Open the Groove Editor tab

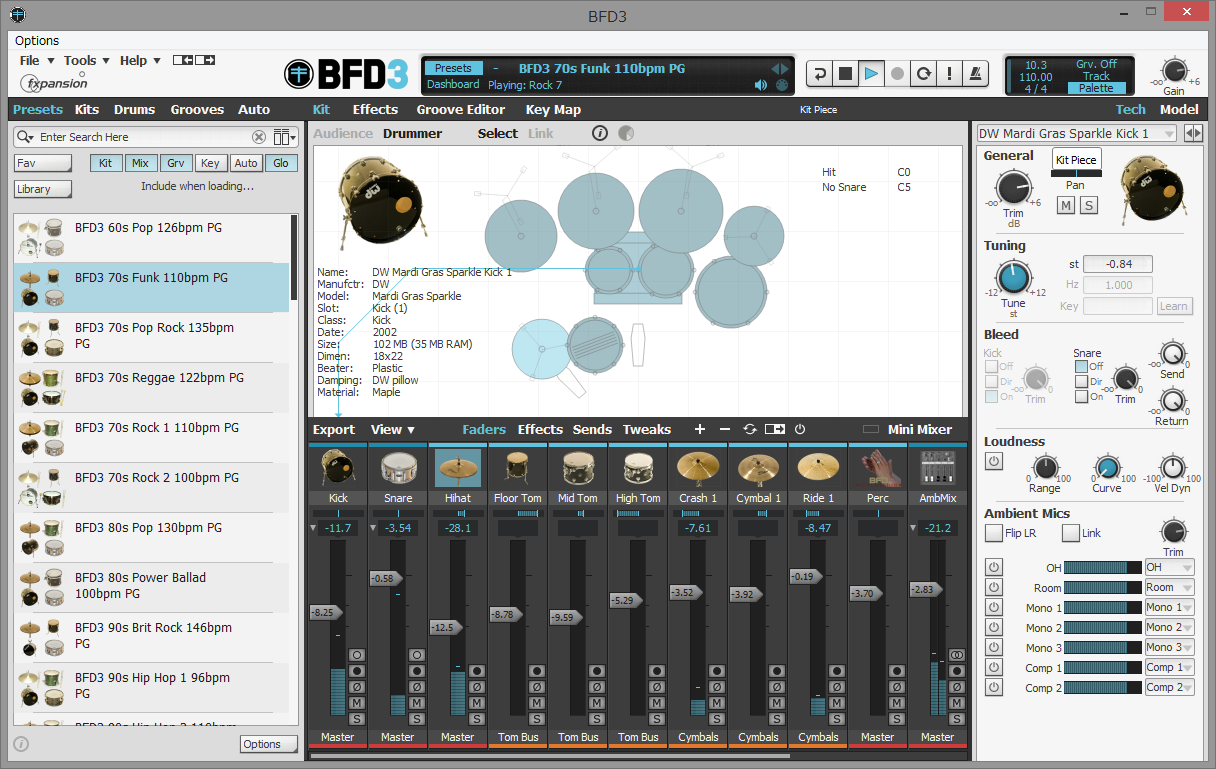click(461, 109)
